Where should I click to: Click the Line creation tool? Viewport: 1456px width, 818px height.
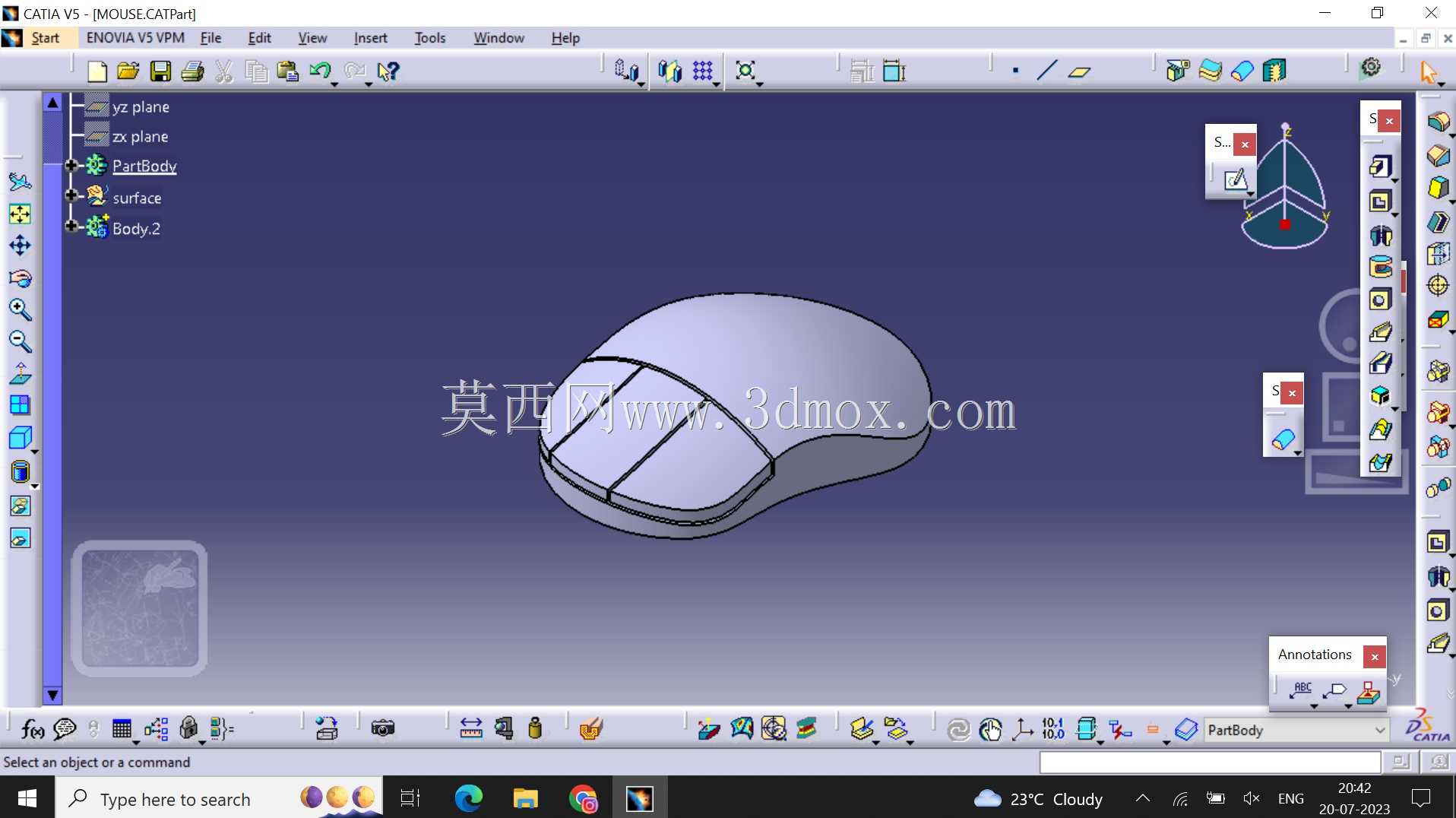click(x=1047, y=71)
